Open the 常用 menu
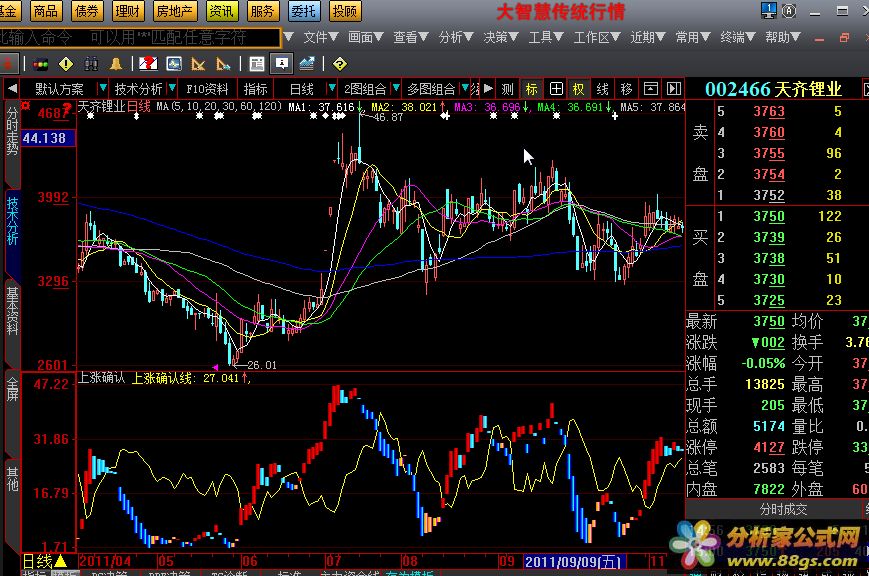This screenshot has width=869, height=576. pos(692,37)
